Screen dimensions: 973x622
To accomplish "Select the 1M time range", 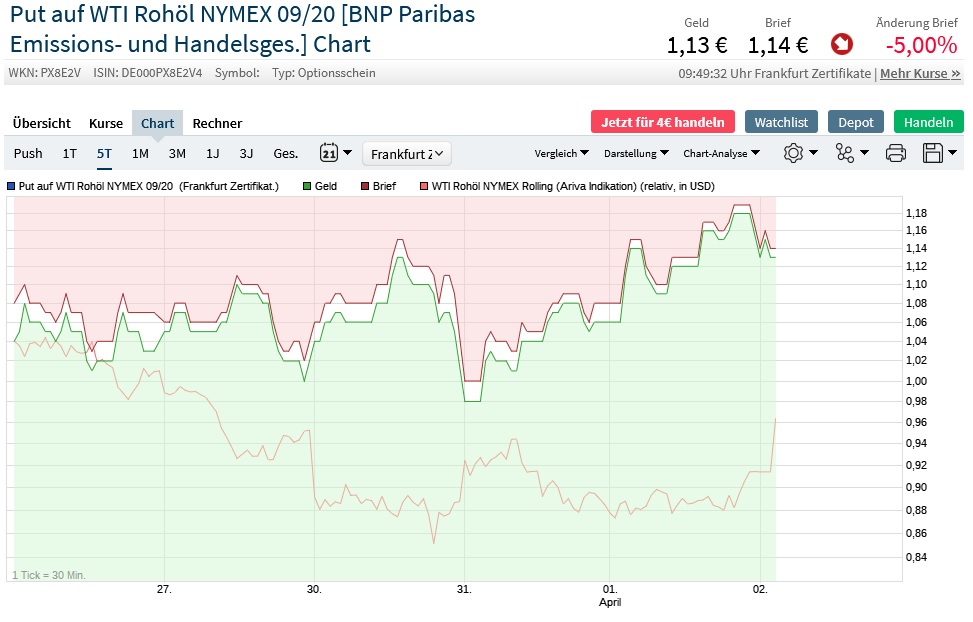I will point(140,153).
